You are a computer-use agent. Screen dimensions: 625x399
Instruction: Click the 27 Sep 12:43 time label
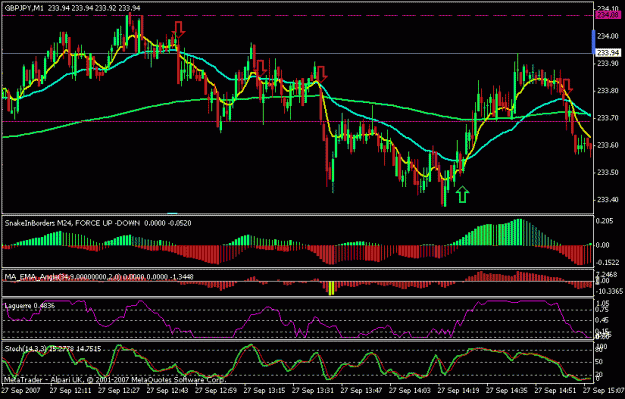167,390
